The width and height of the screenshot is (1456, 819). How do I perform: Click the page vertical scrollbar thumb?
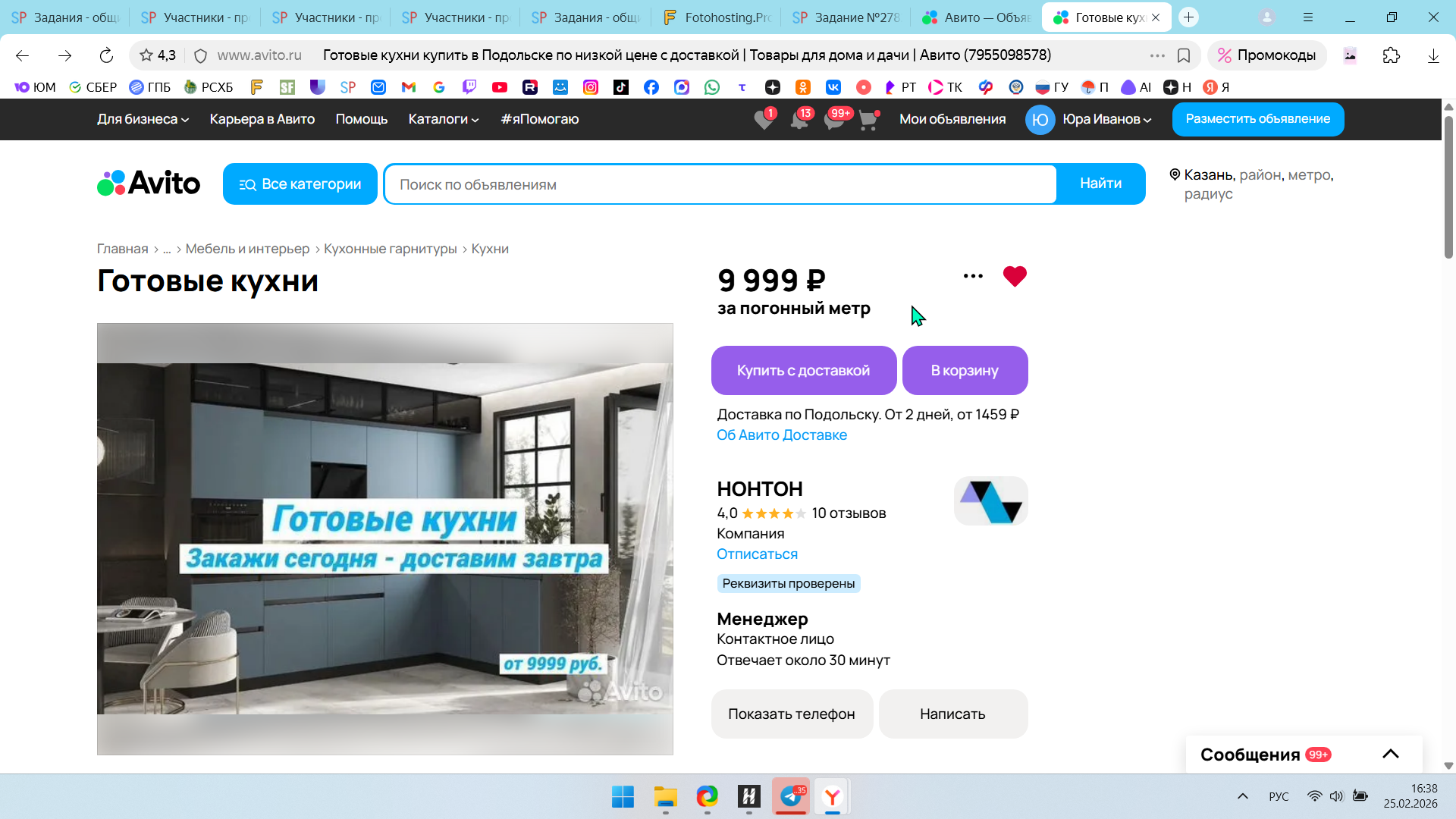click(x=1448, y=186)
